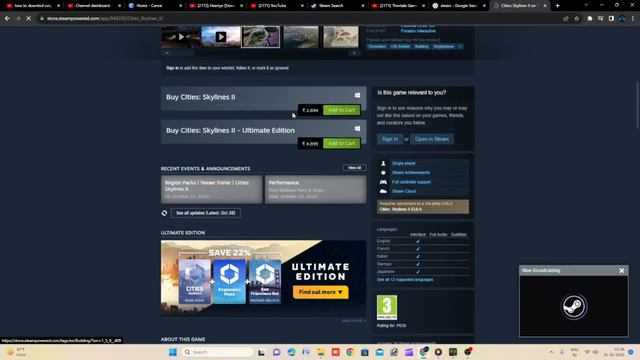Click the page vertical scrollbar thumb
This screenshot has width=640, height=360.
coord(637,106)
